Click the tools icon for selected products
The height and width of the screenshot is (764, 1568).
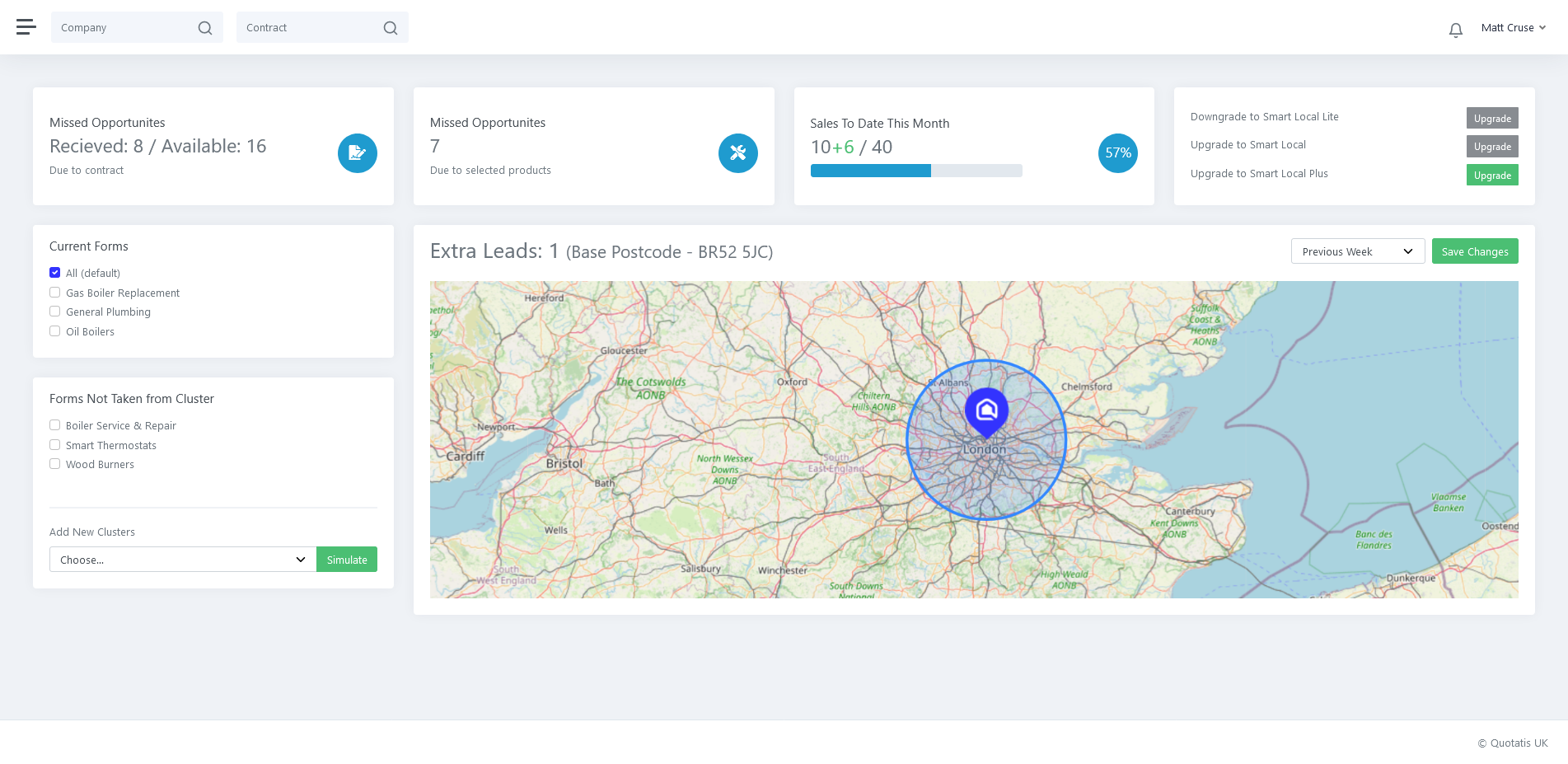[x=737, y=153]
